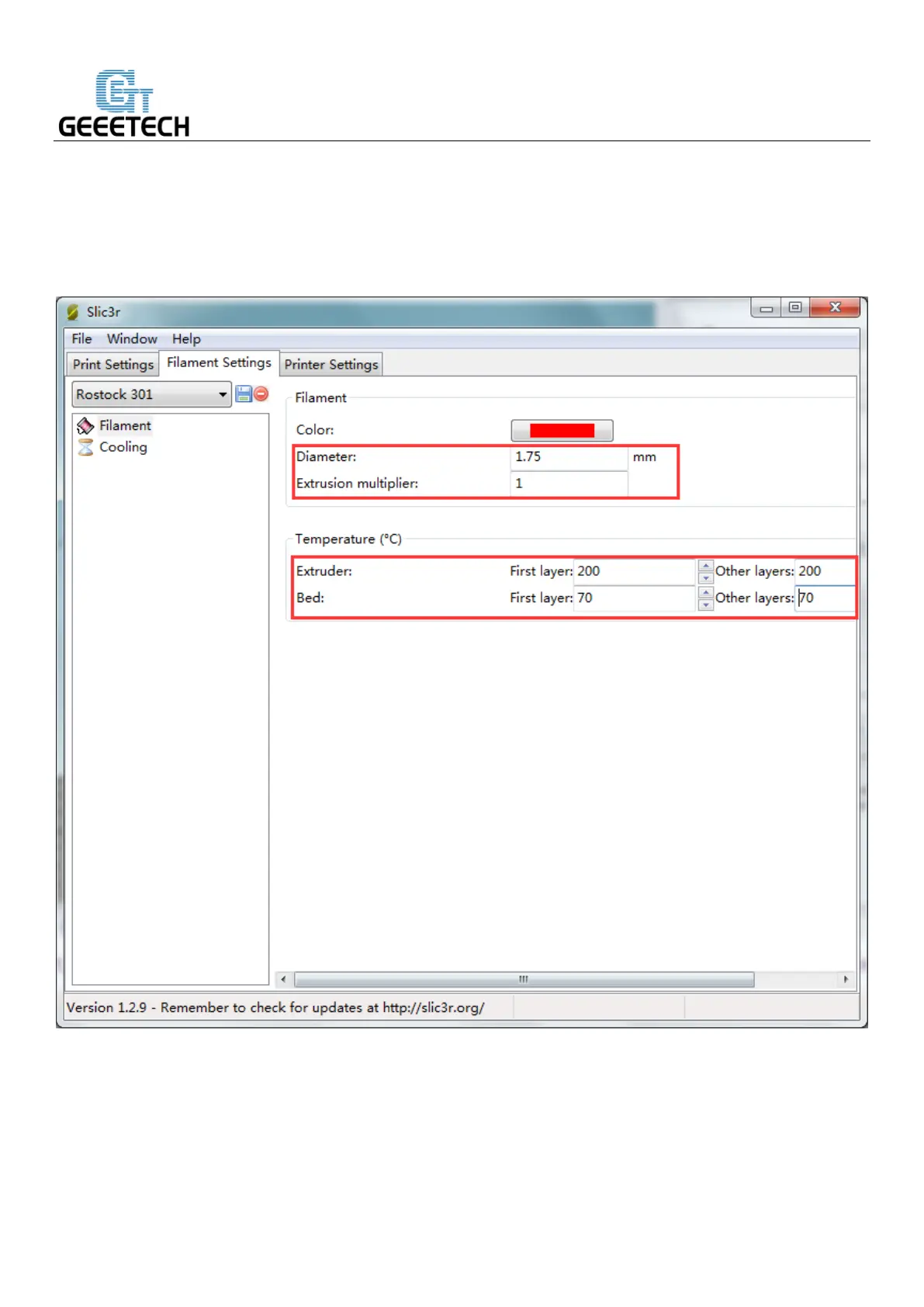Click the Extrusion multiplier field
Viewport: 924px width, 1307px height.
[x=569, y=484]
